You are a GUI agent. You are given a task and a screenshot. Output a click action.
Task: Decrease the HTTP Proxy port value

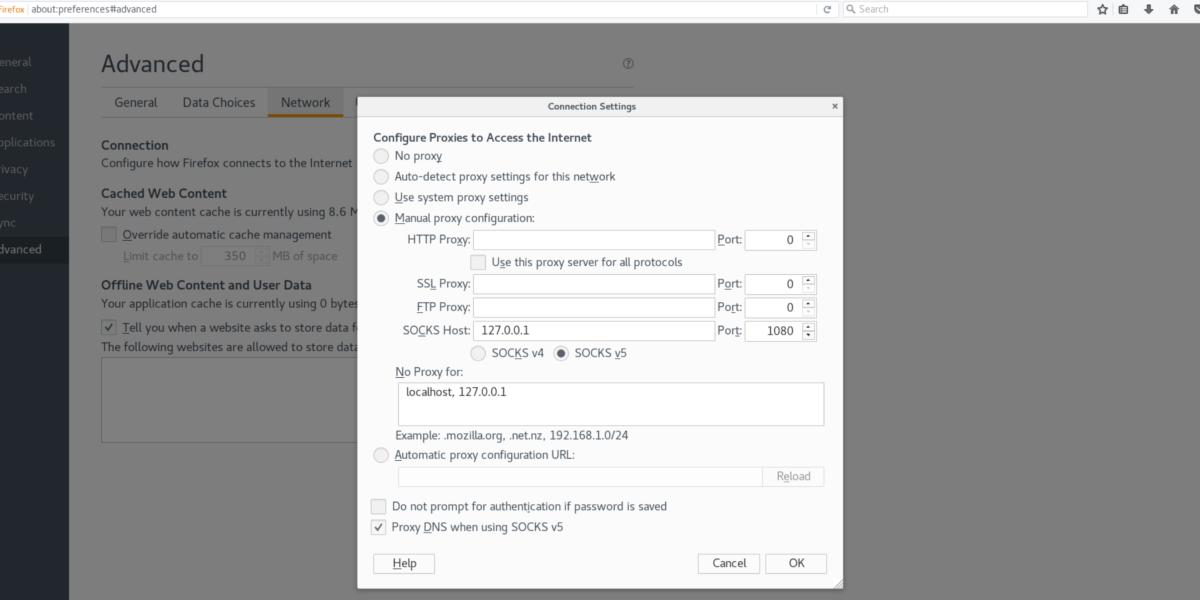[x=809, y=245]
